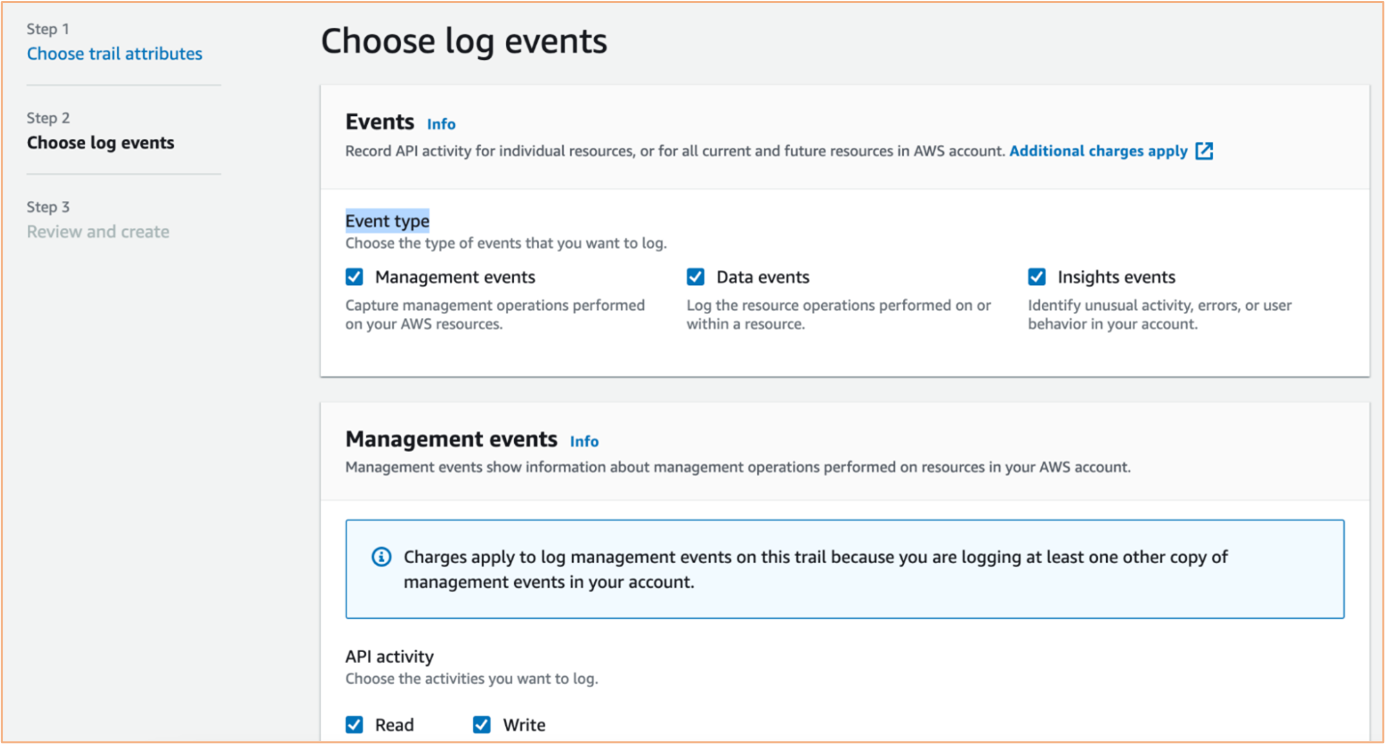Click the 'Step 3' label in sidebar
Screen dimensions: 1385x744
[48, 207]
